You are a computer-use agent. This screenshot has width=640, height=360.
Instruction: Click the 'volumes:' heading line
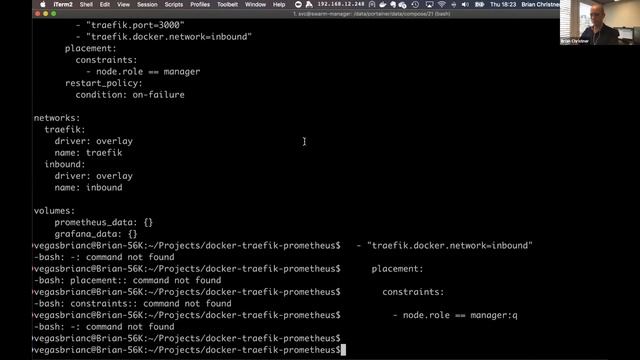[55, 211]
